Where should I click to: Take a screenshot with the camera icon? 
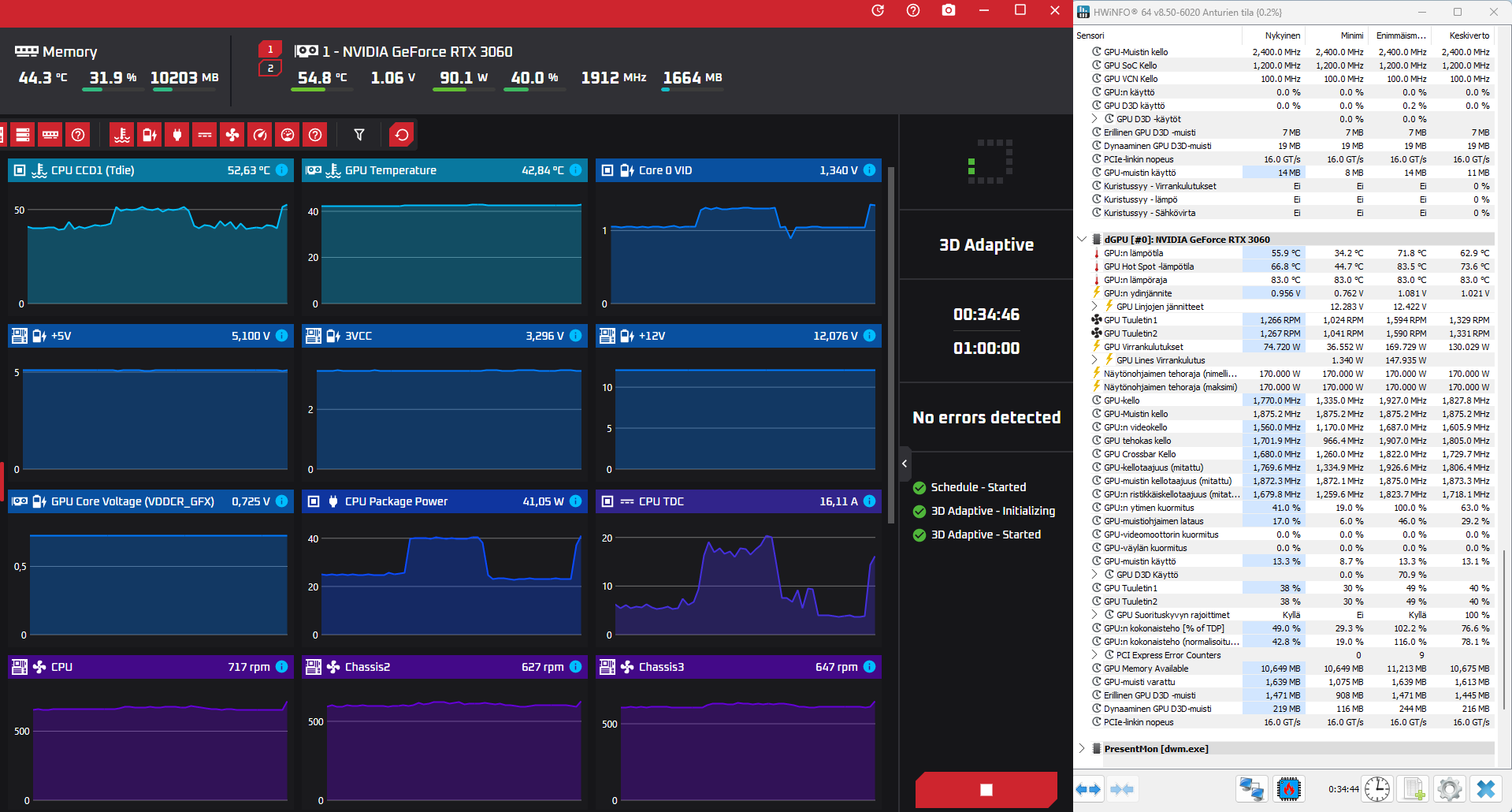pyautogui.click(x=949, y=10)
